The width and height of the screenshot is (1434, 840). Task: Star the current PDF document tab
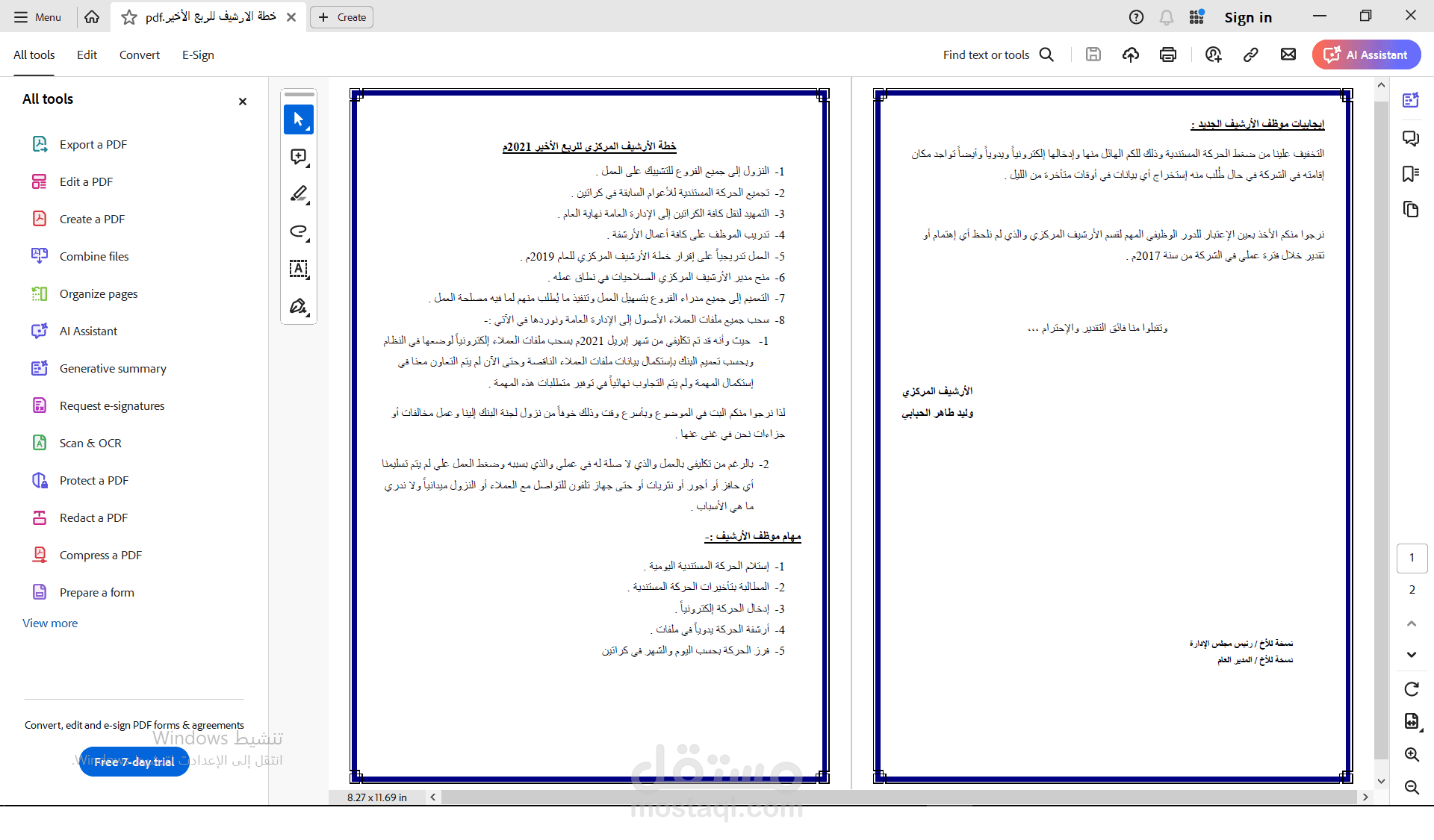click(x=129, y=17)
